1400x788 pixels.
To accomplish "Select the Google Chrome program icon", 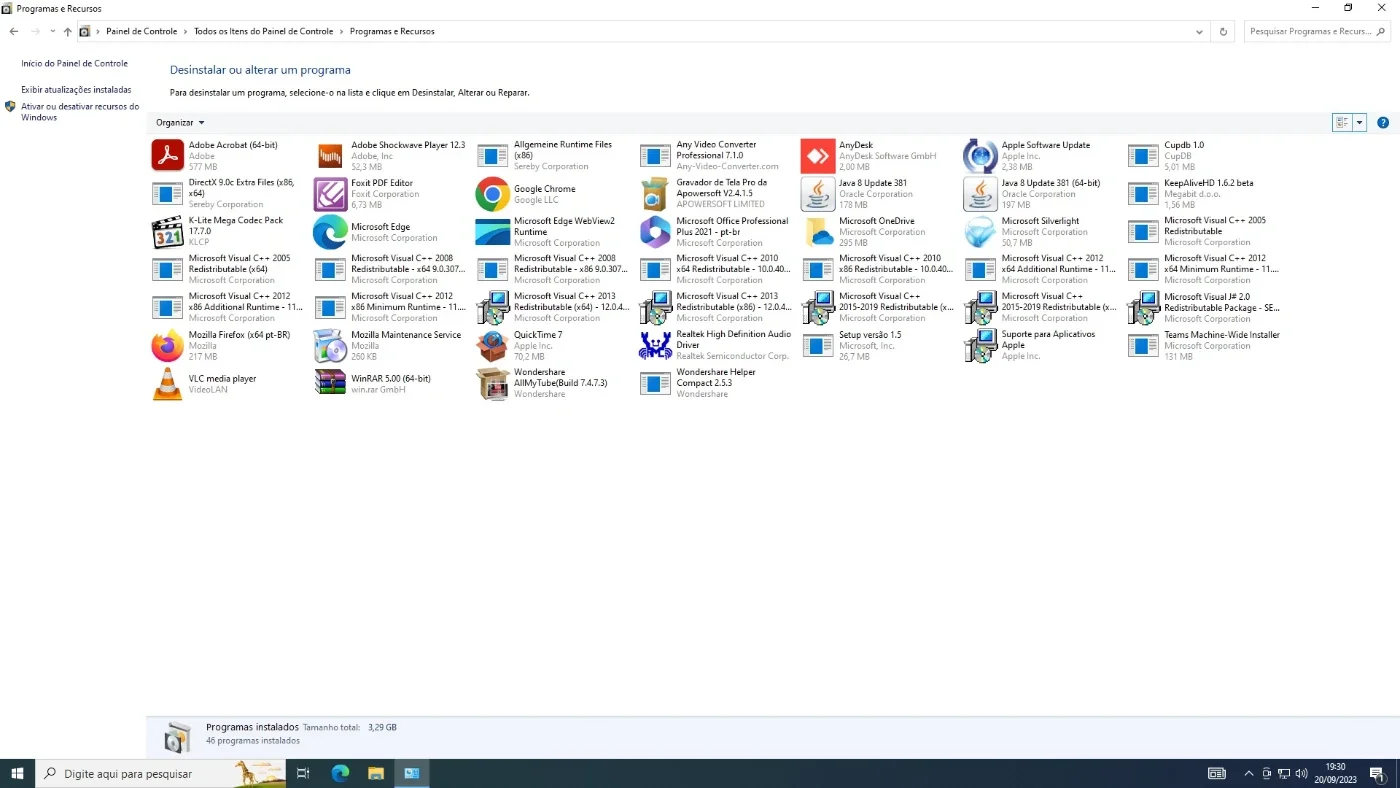I will (493, 194).
